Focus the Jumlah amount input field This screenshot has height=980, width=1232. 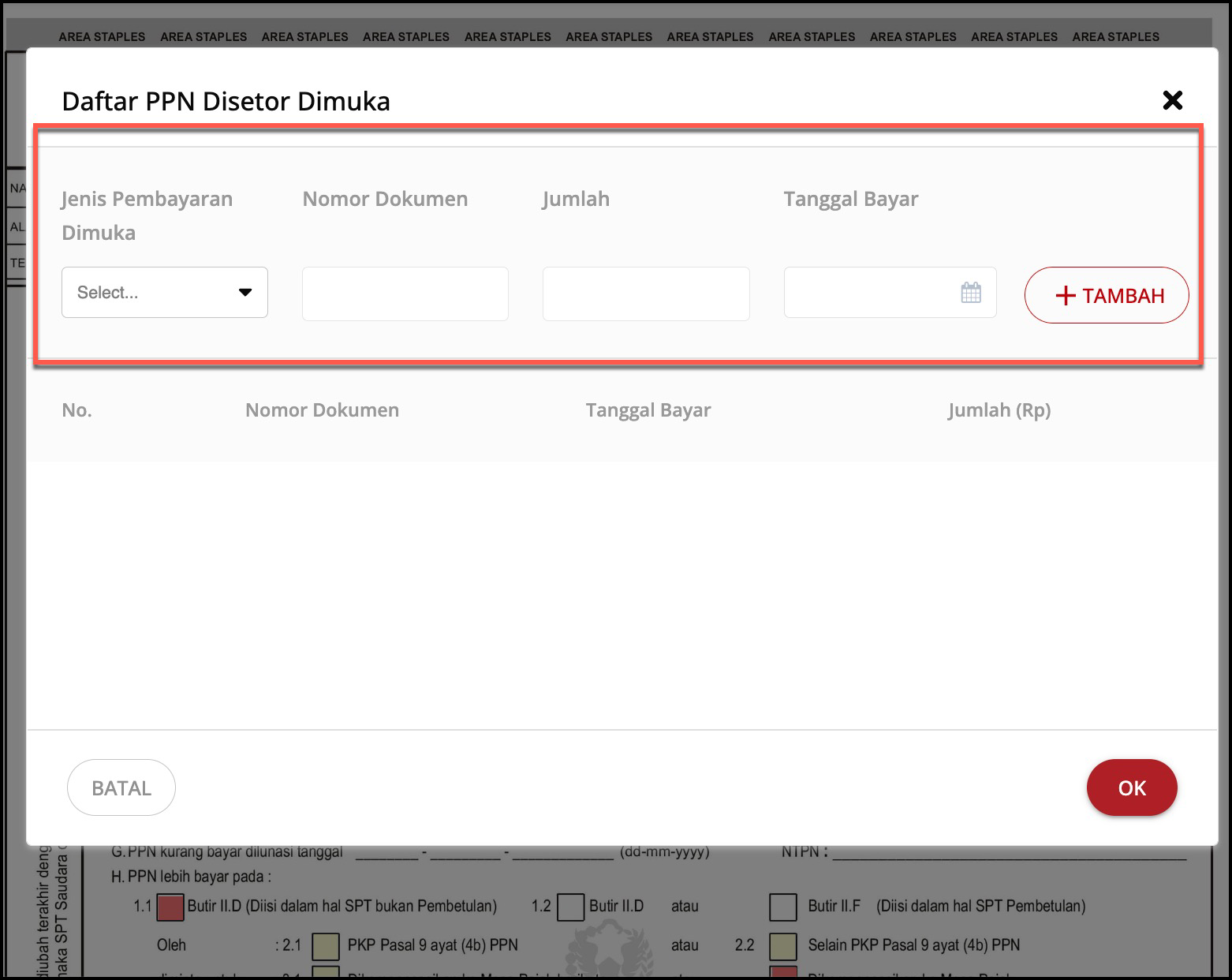click(645, 294)
